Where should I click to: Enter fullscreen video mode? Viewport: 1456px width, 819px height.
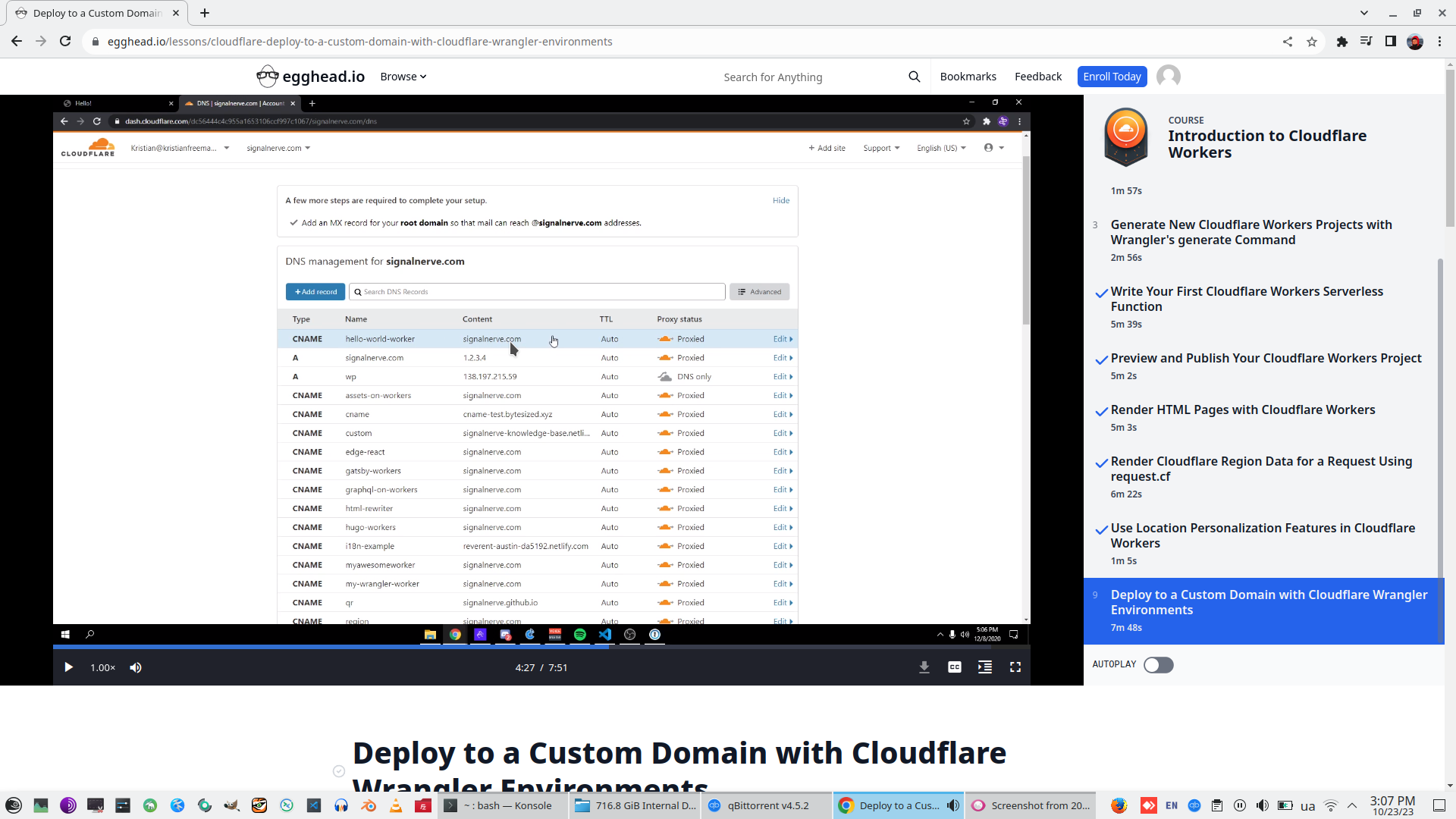coord(1015,667)
